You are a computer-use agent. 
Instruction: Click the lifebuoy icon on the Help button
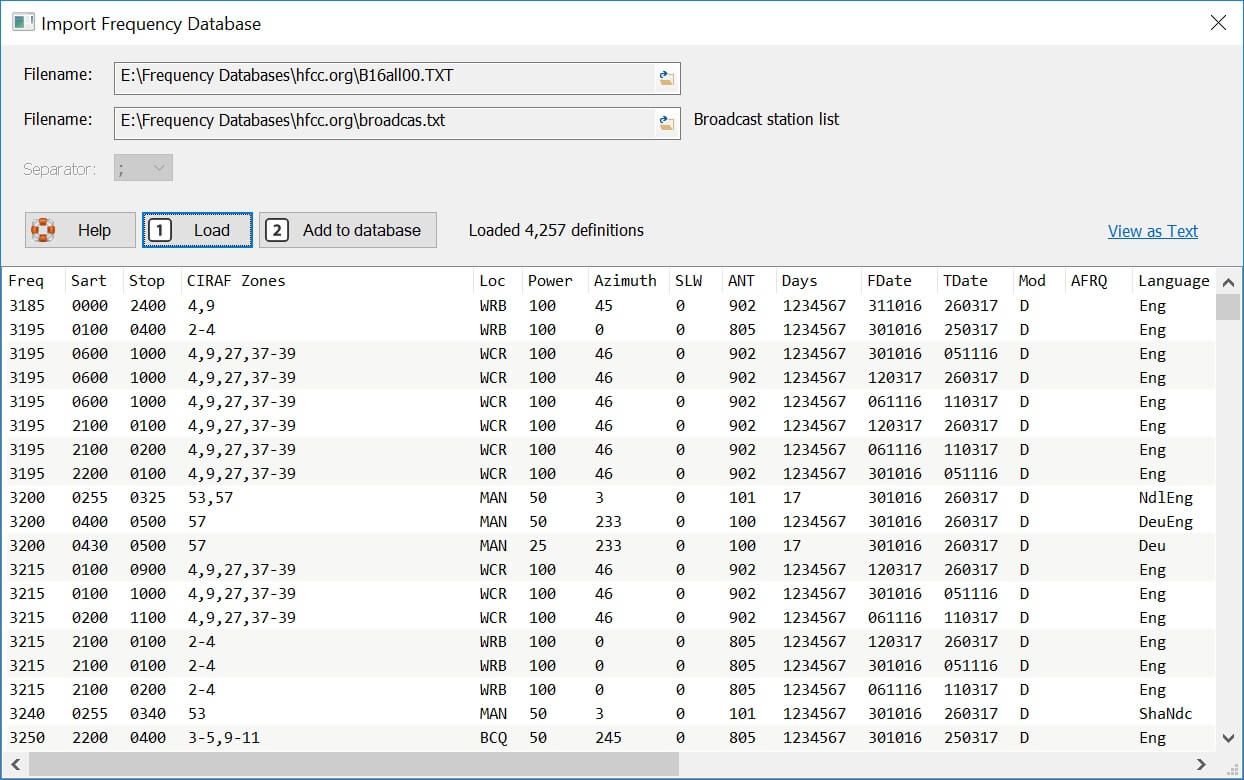(x=45, y=229)
